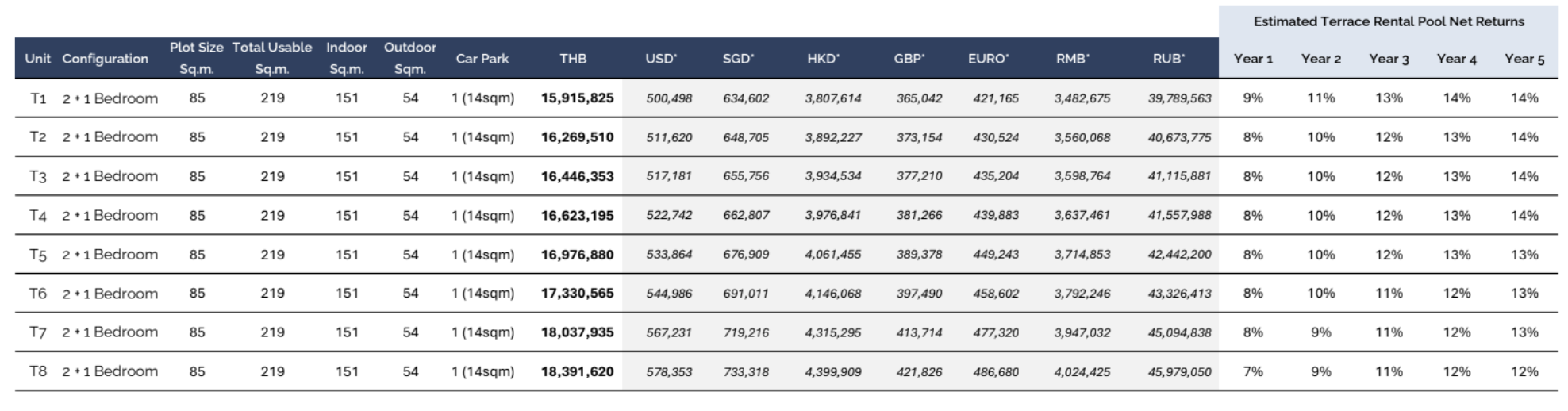Click THB price 18,391,620
This screenshot has width=1568, height=411.
click(577, 371)
